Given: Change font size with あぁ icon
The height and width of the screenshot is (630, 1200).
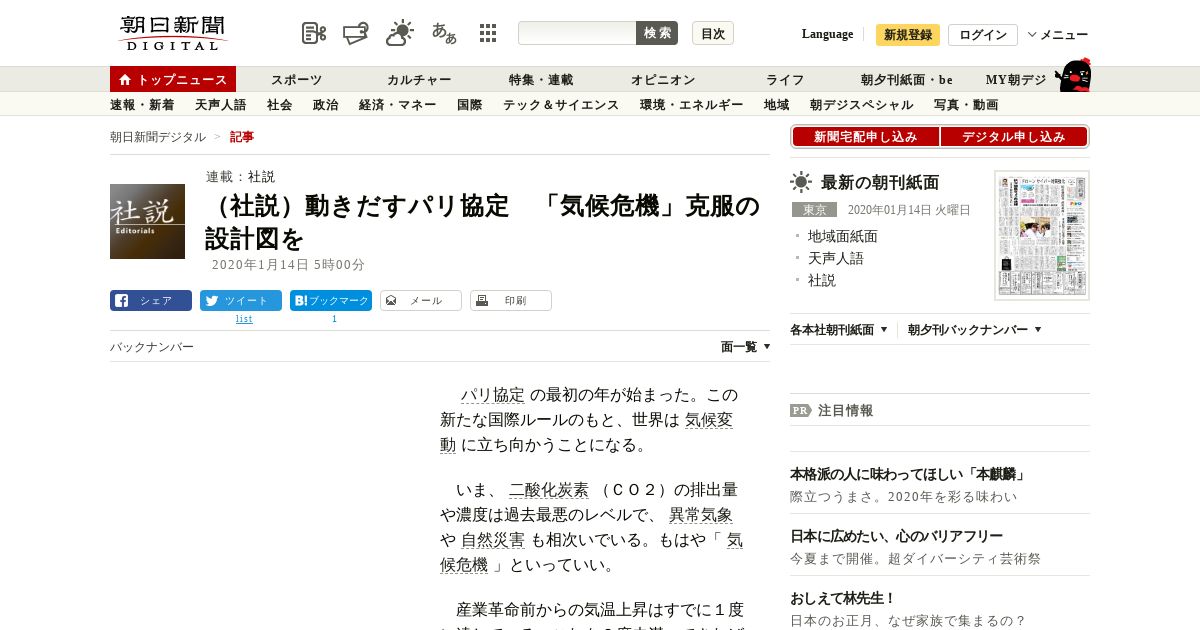Looking at the screenshot, I should [x=444, y=33].
